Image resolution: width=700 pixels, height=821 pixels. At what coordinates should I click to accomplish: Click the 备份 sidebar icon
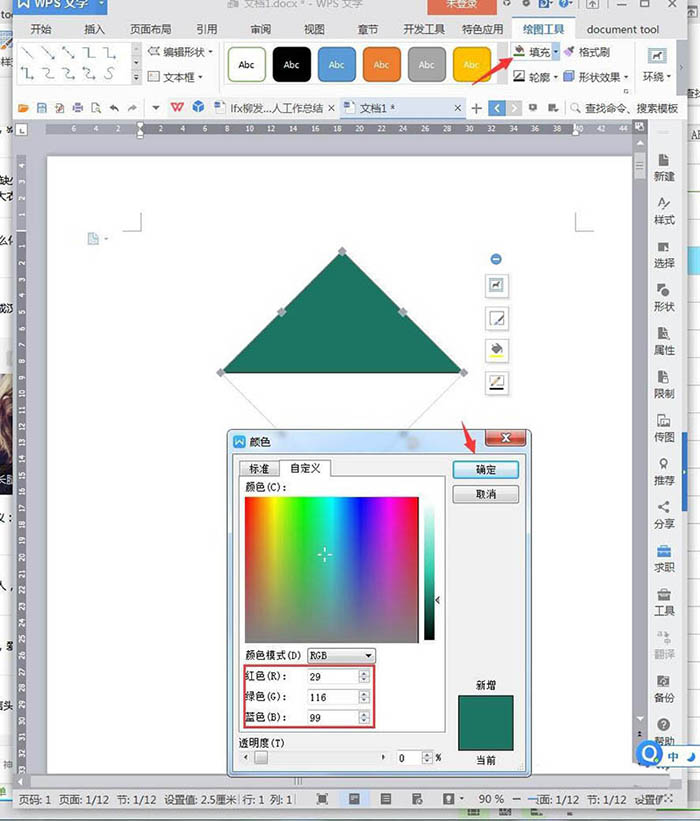663,689
